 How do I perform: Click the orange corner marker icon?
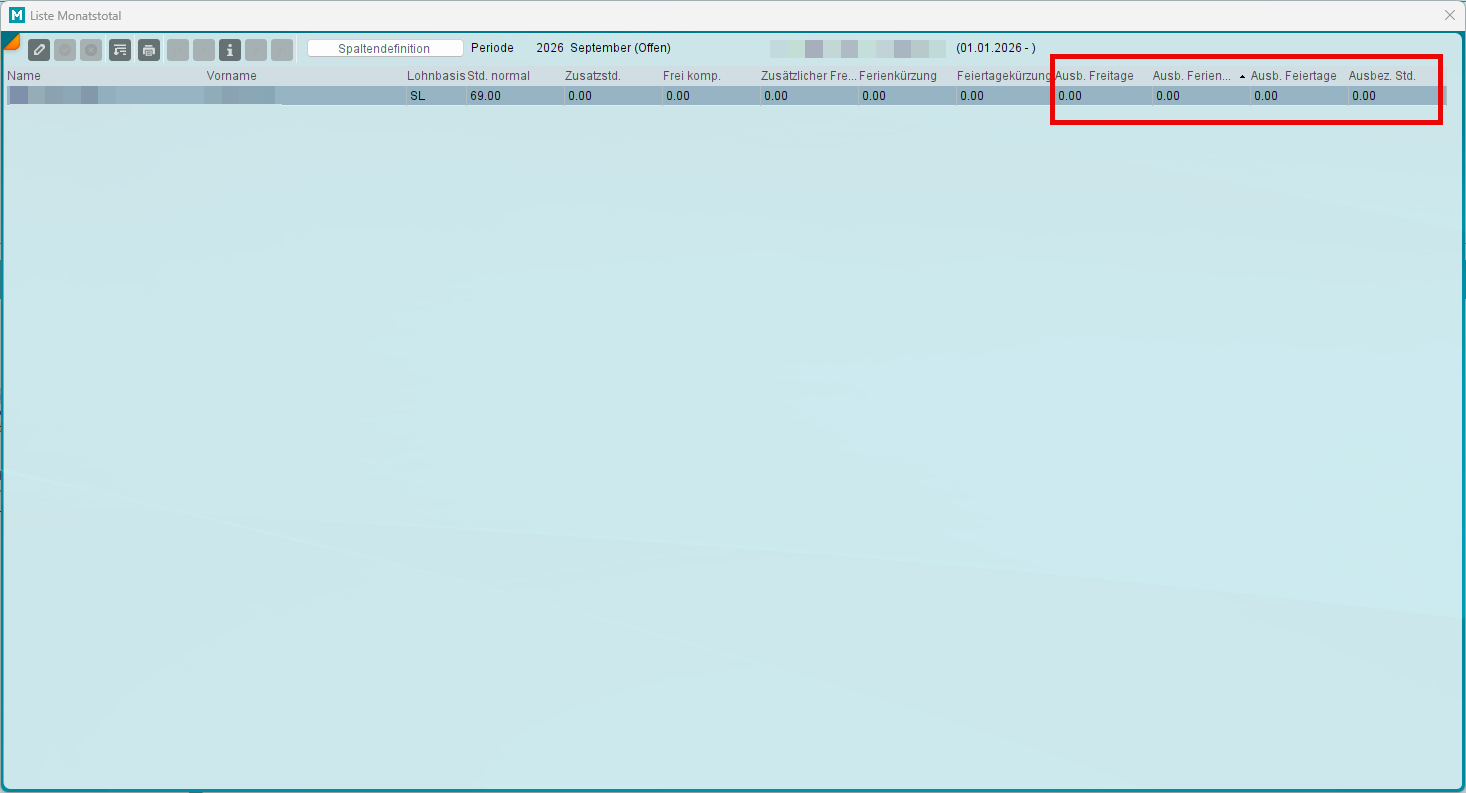(10, 40)
